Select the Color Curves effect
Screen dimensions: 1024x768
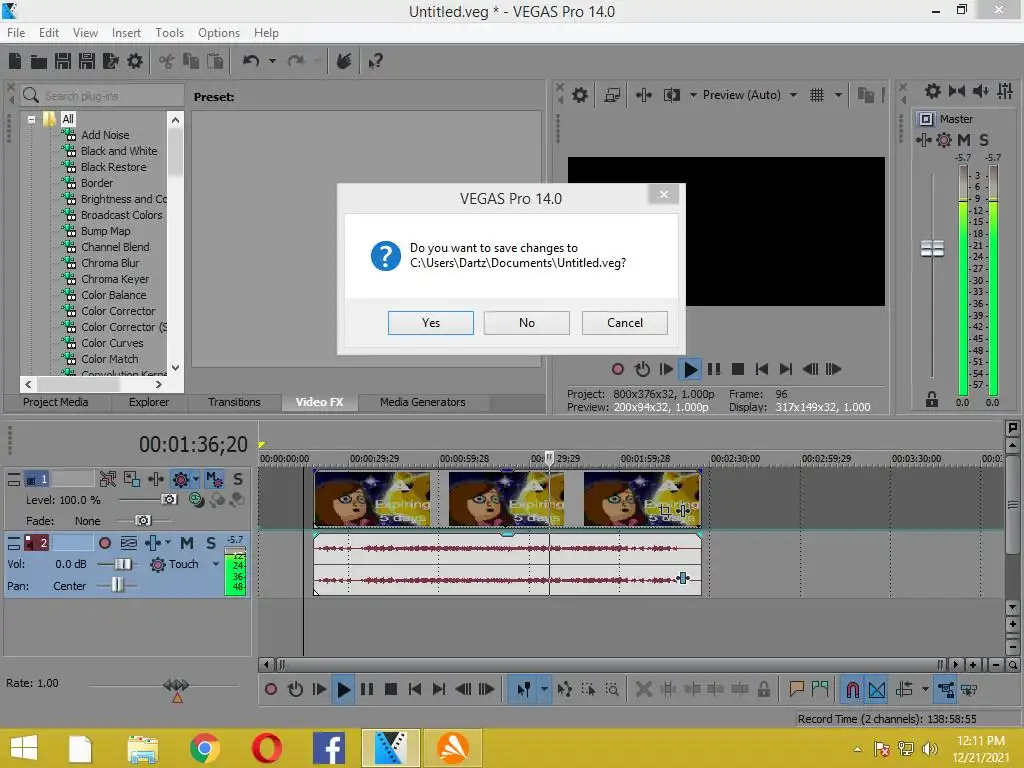(112, 343)
